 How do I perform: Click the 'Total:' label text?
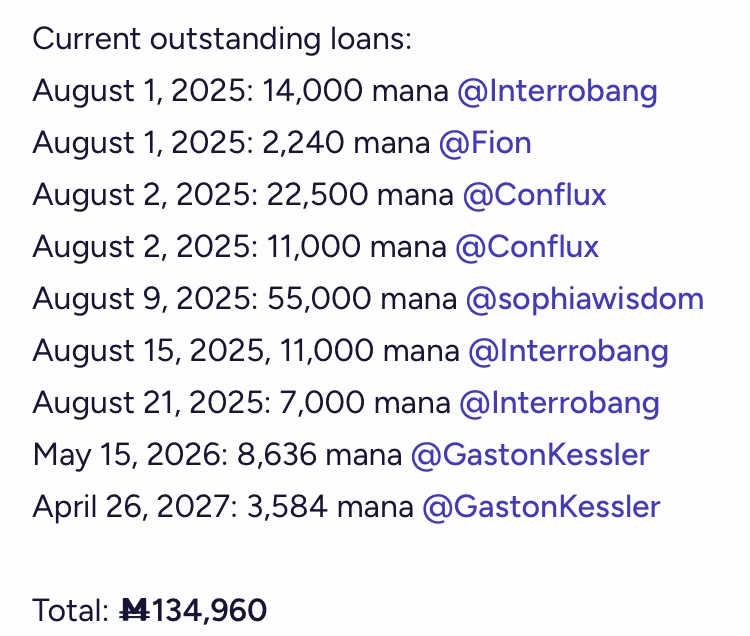click(x=71, y=611)
